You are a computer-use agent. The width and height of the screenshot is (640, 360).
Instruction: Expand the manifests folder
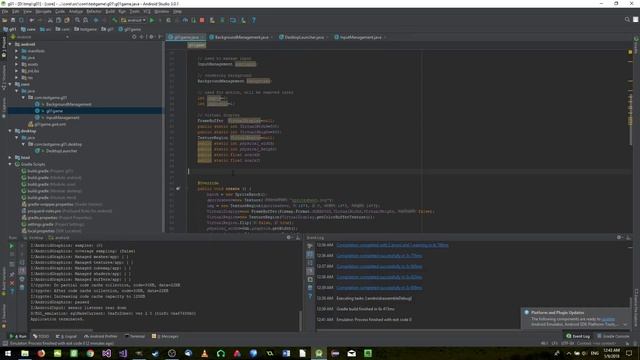(x=17, y=51)
